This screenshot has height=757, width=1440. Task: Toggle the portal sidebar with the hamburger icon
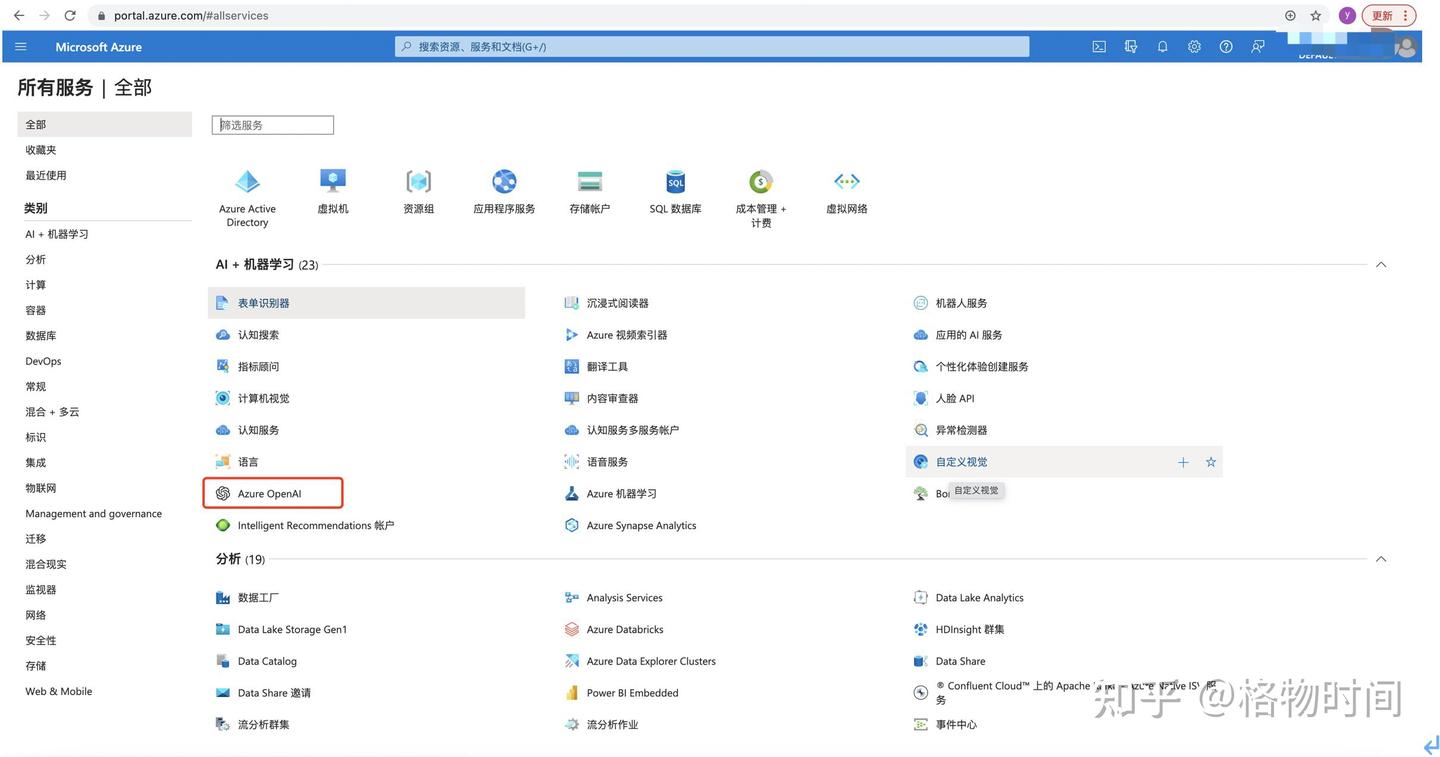[x=20, y=46]
